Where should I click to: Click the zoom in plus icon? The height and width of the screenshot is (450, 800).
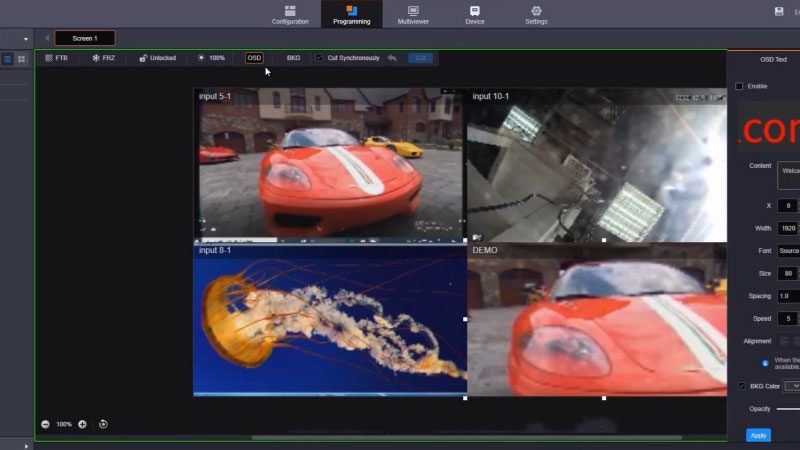pos(82,424)
